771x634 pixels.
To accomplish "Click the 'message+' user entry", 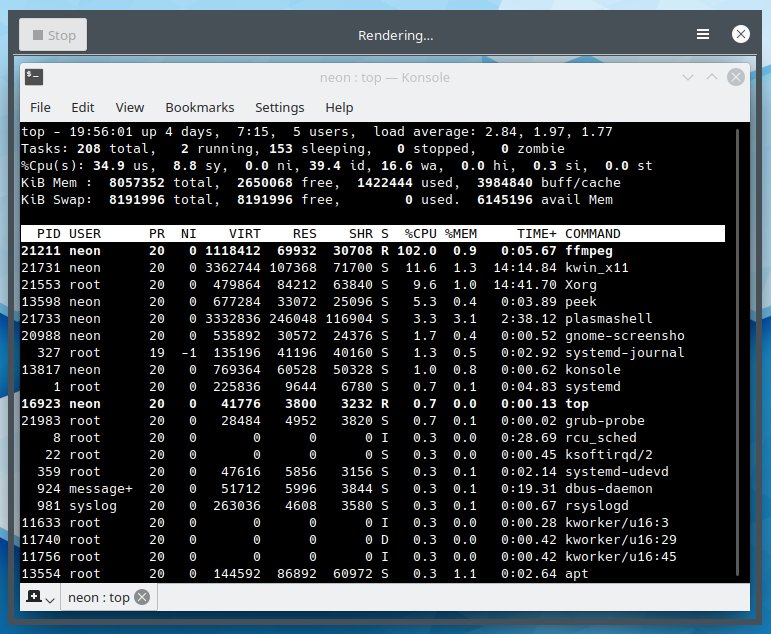I will coord(101,489).
